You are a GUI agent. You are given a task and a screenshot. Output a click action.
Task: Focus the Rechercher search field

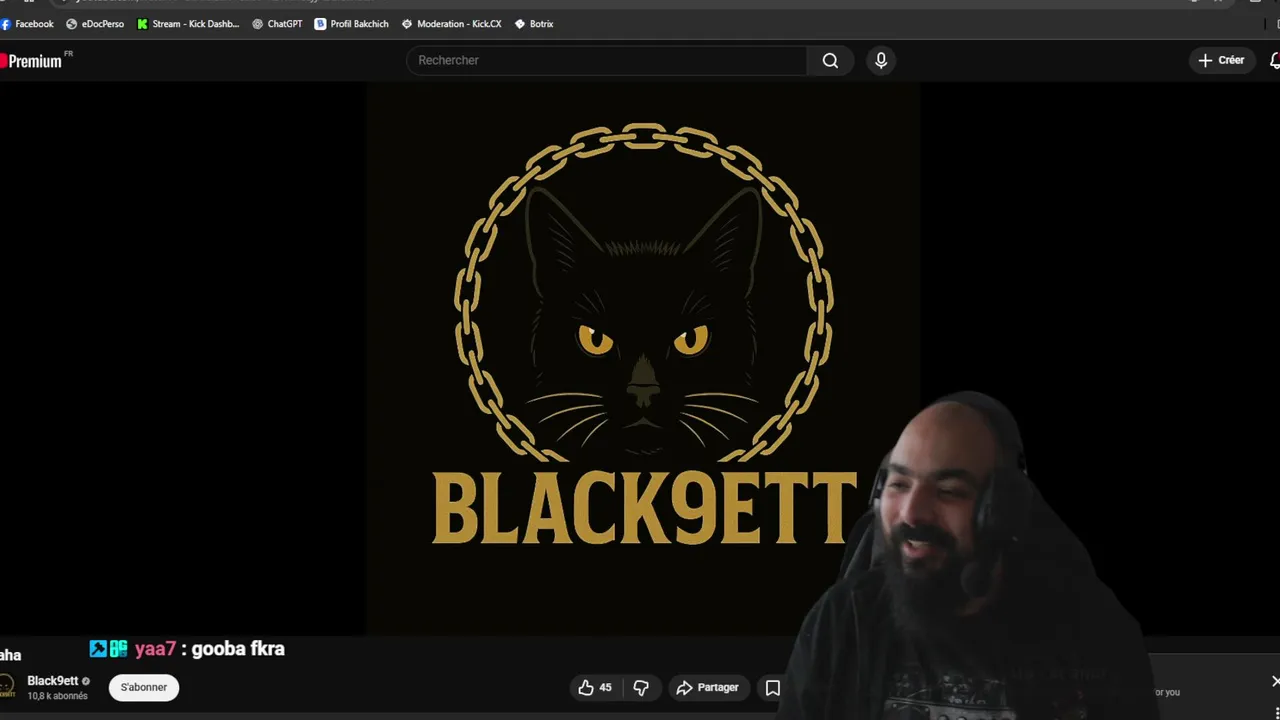click(607, 60)
